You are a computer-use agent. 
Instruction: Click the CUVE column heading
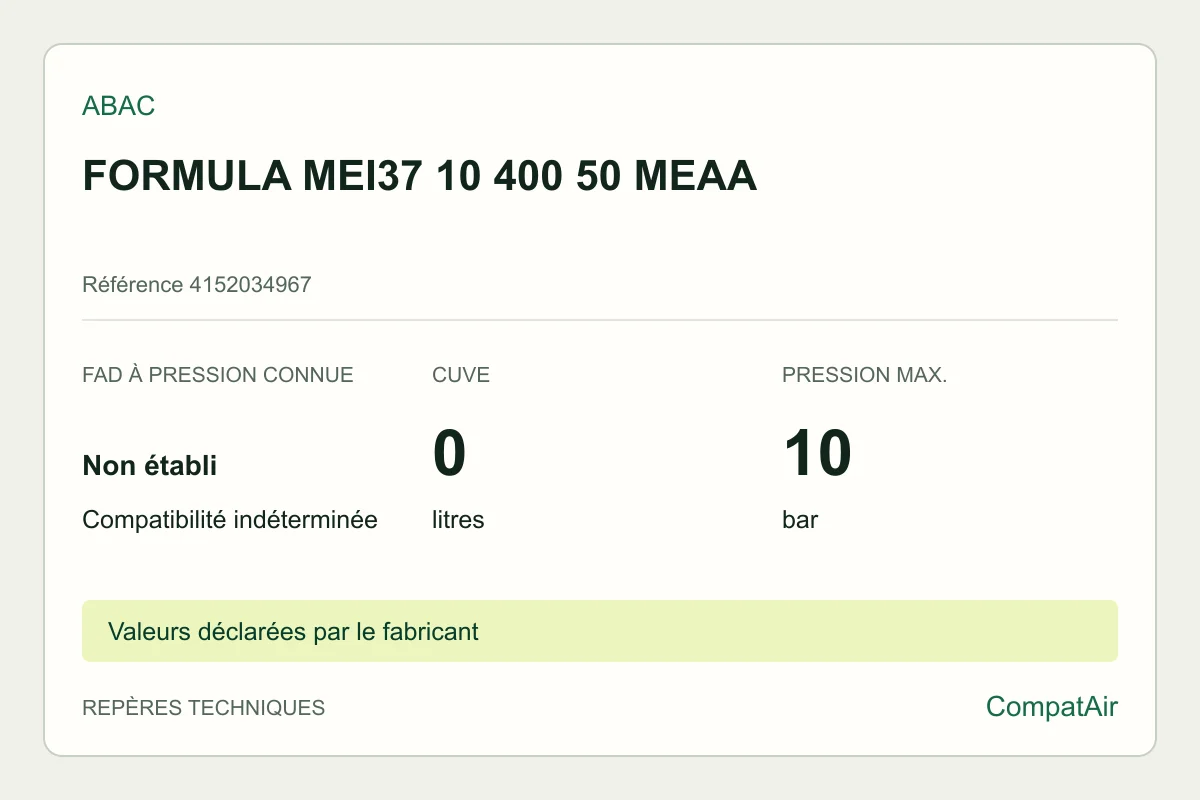[x=461, y=375]
